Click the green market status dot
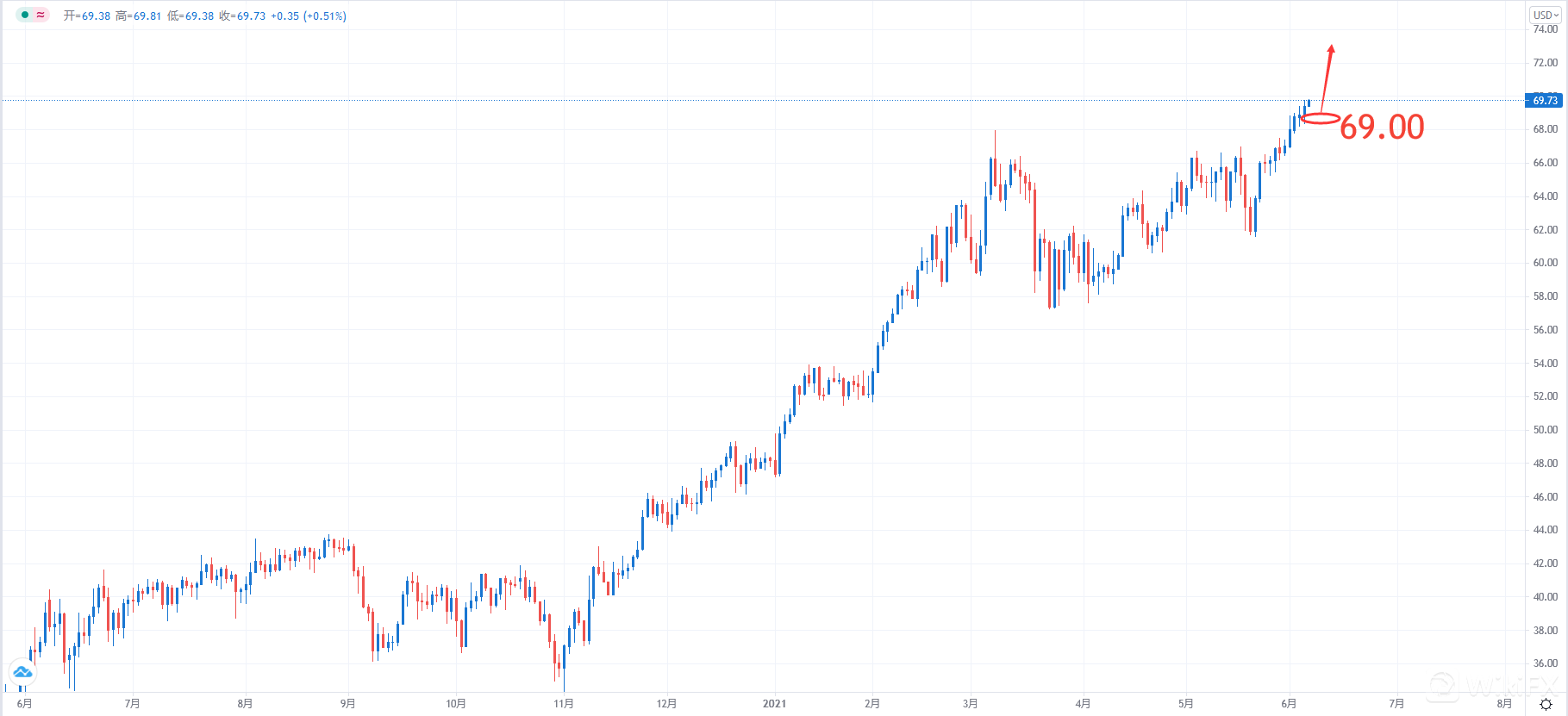1568x716 pixels. pyautogui.click(x=25, y=15)
